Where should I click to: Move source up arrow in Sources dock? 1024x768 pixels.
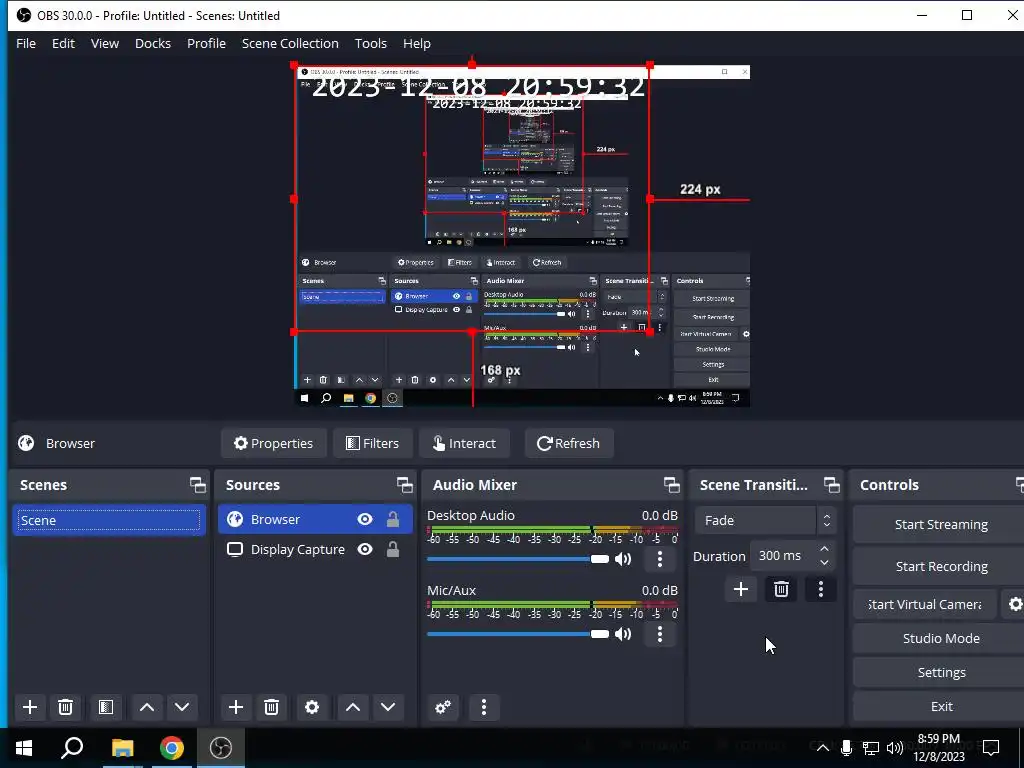(x=353, y=707)
